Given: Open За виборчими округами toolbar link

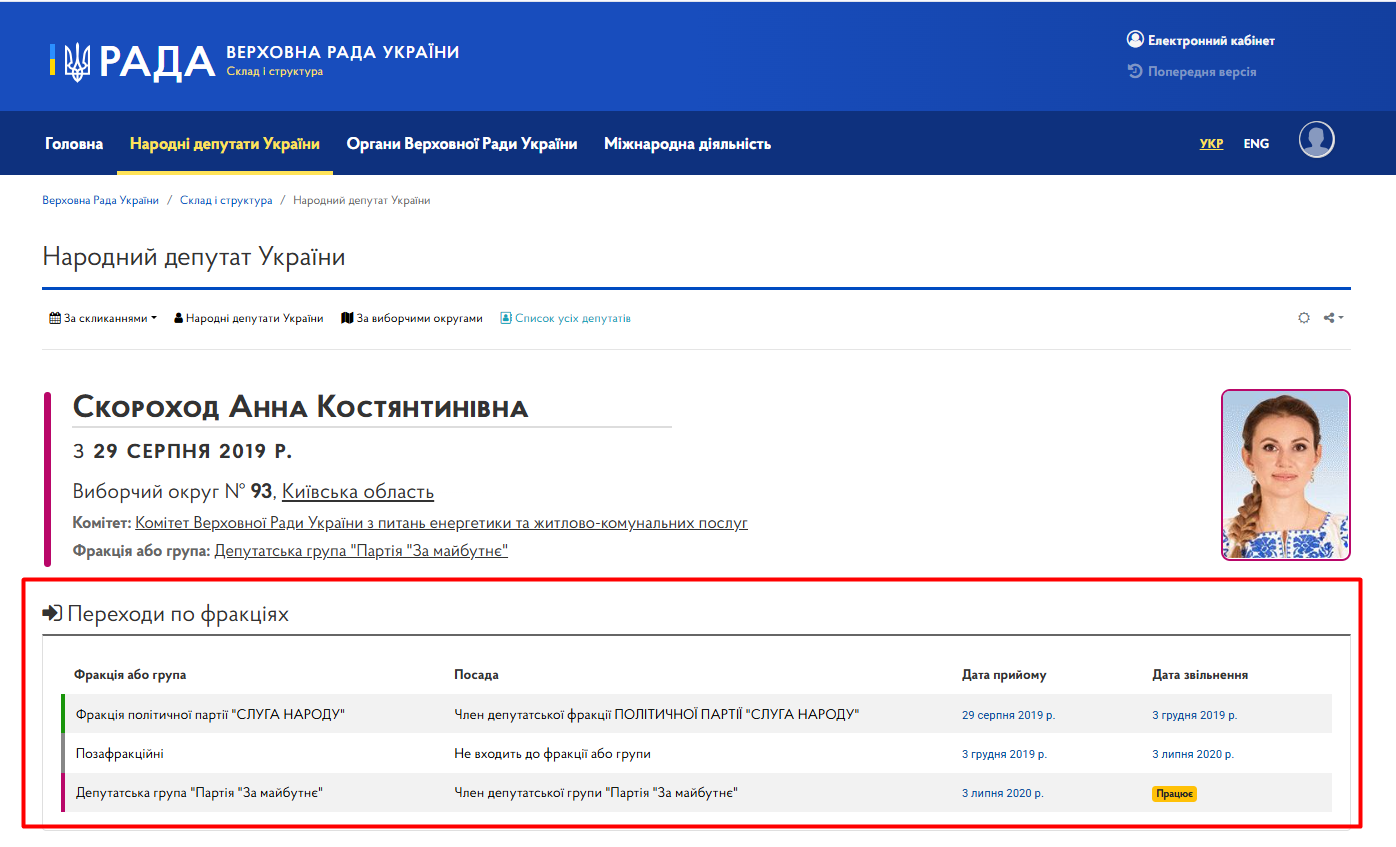Looking at the screenshot, I should (412, 318).
